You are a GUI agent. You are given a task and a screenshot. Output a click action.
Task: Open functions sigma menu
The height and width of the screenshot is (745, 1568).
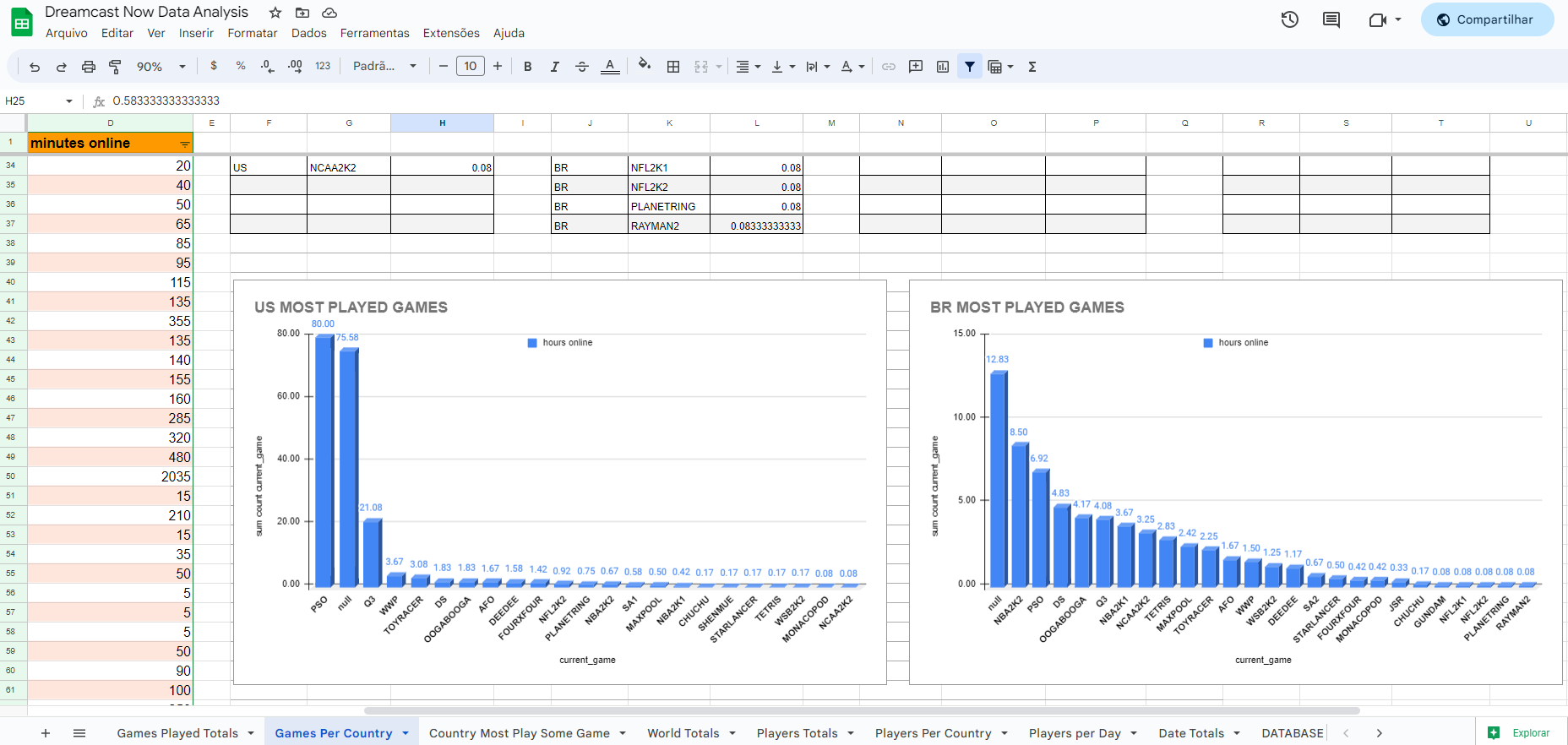pyautogui.click(x=1032, y=67)
